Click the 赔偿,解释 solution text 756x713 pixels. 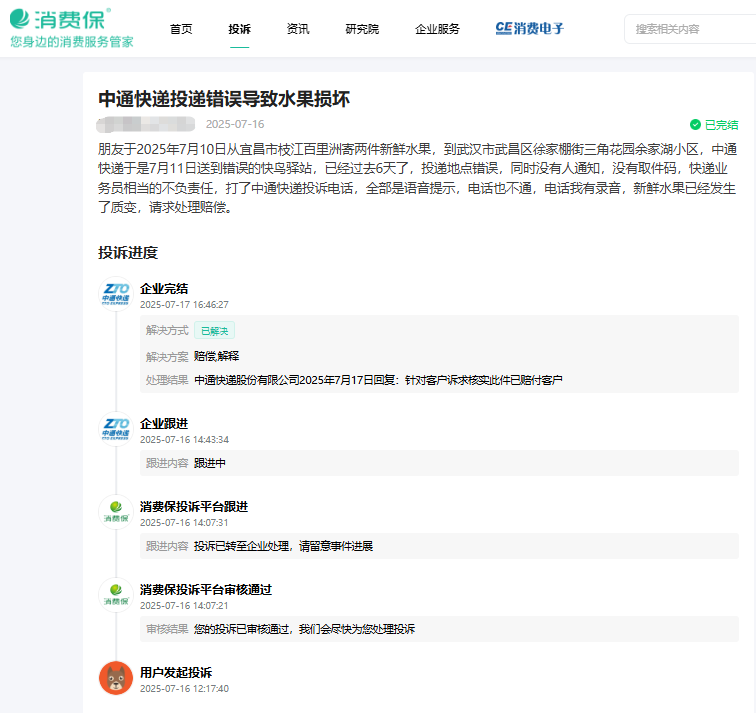point(216,356)
